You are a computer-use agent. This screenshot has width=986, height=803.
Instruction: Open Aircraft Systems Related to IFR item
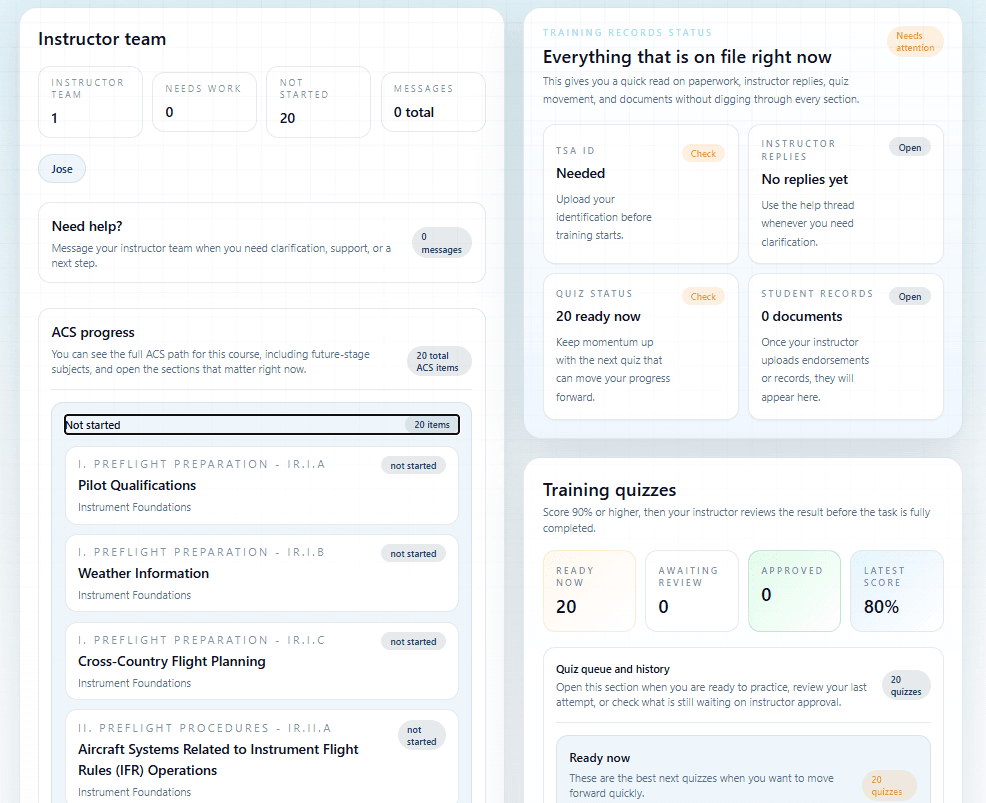tap(262, 758)
